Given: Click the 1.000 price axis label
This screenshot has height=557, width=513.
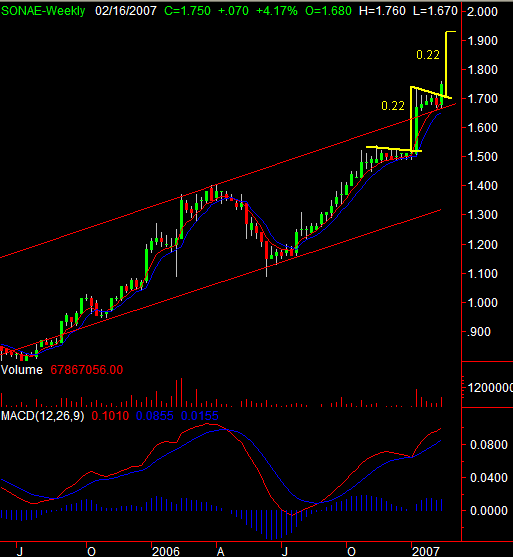Looking at the screenshot, I should [482, 303].
